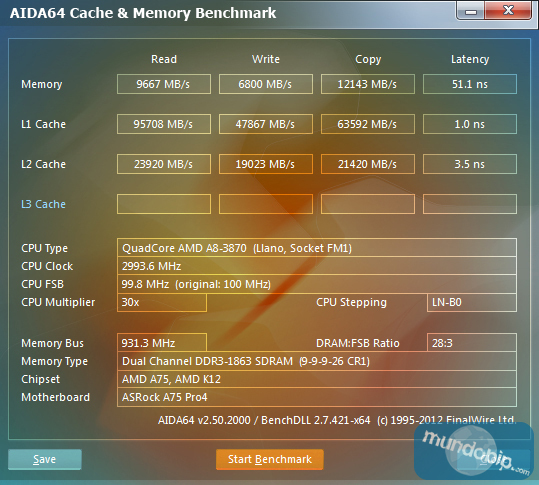Click the Memory write value 6800 MB/s
Viewport: 539px width, 485px height.
266,84
